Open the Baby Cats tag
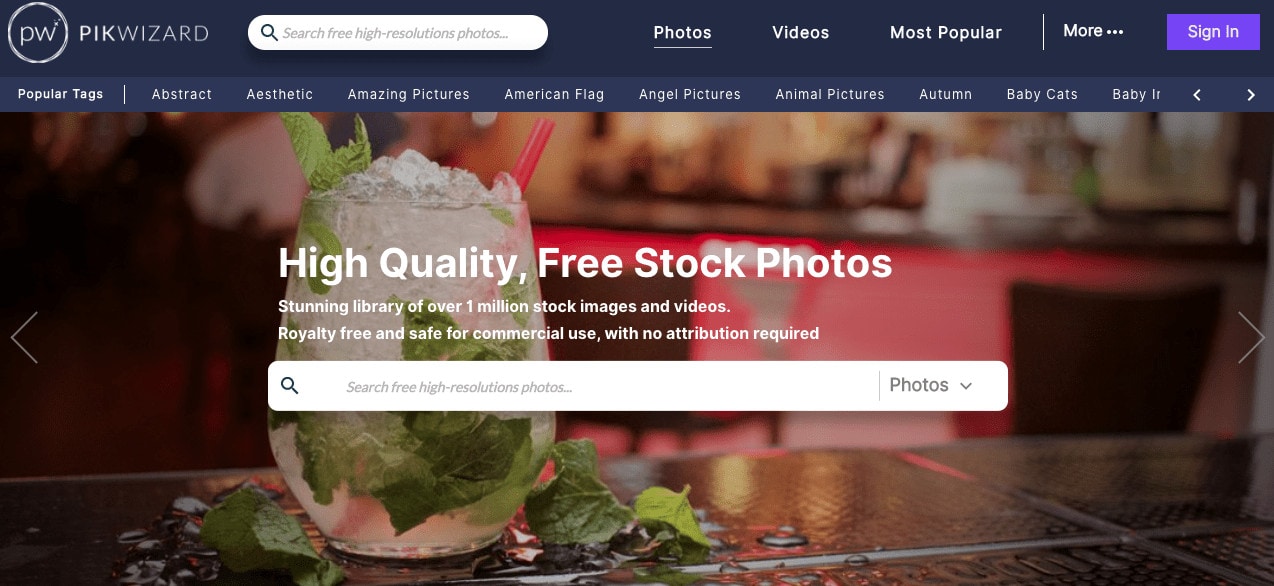 click(x=1042, y=94)
